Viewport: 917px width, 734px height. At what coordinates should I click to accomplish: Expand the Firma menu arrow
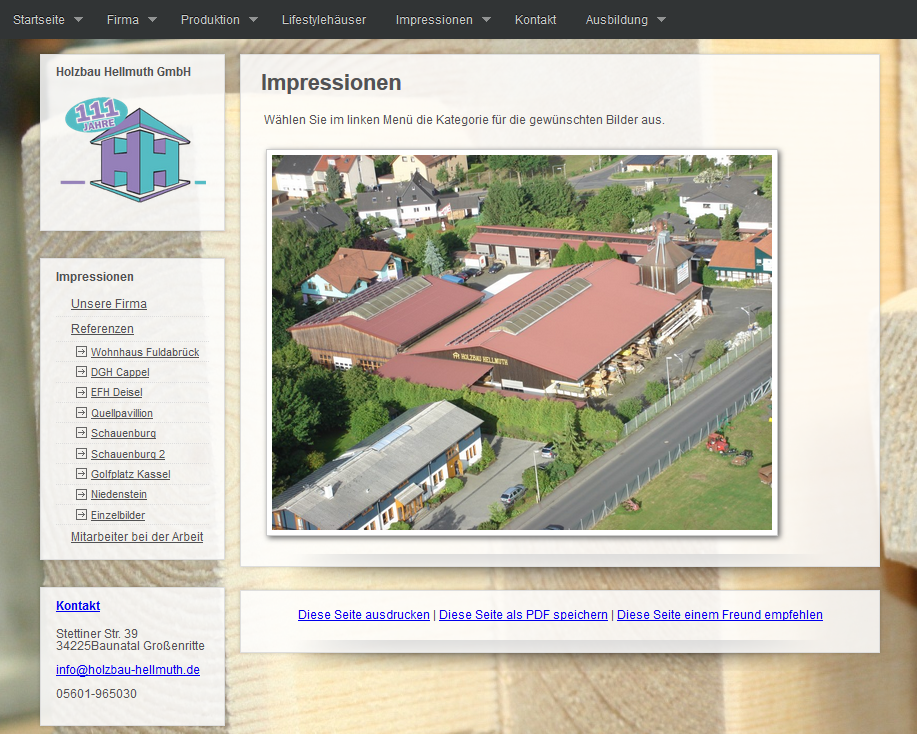pos(152,20)
